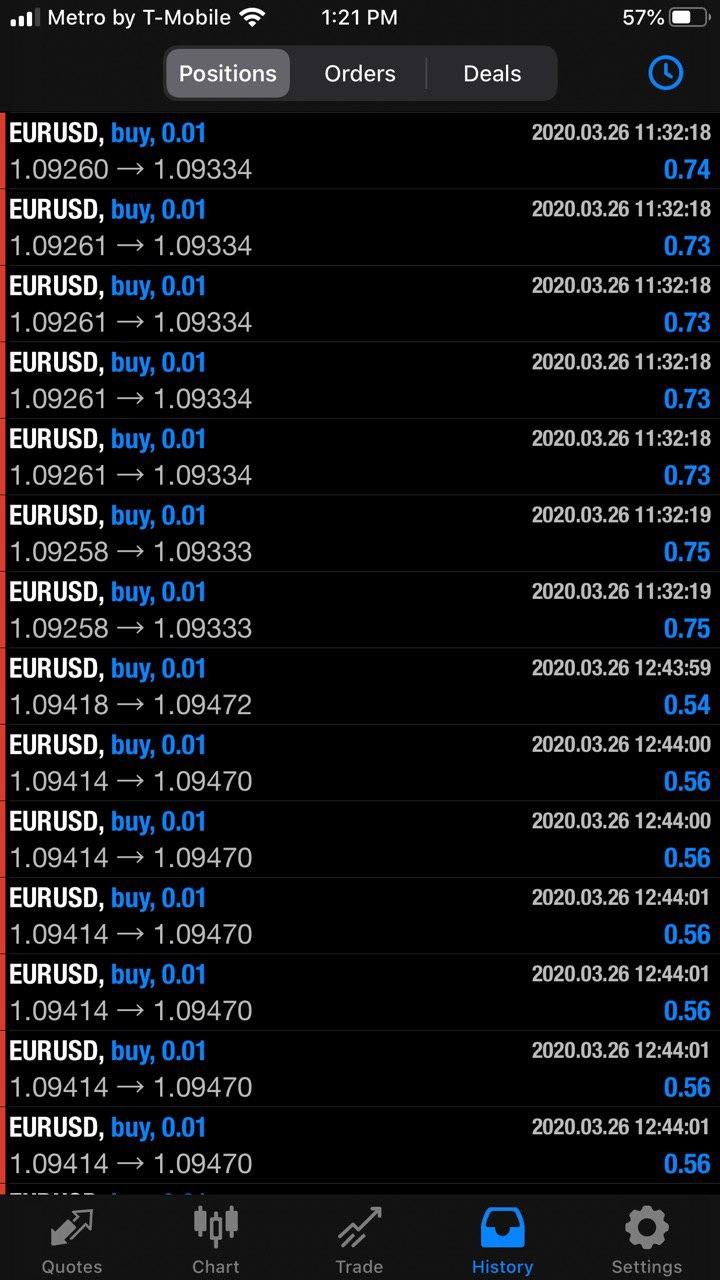Select the Positions segment
720x1280 pixels.
pyautogui.click(x=228, y=74)
